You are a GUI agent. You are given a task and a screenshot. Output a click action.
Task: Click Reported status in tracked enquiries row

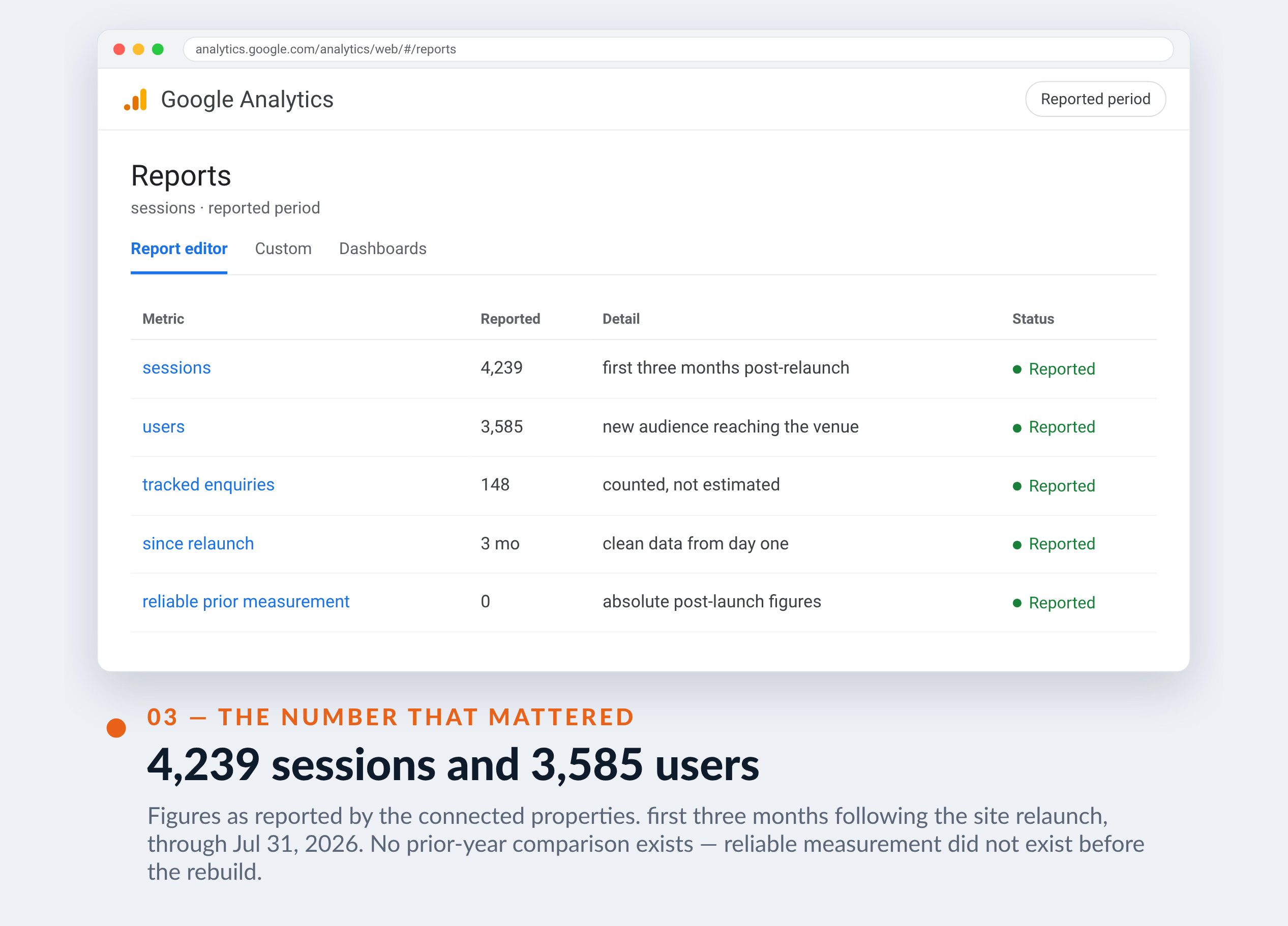tap(1054, 486)
